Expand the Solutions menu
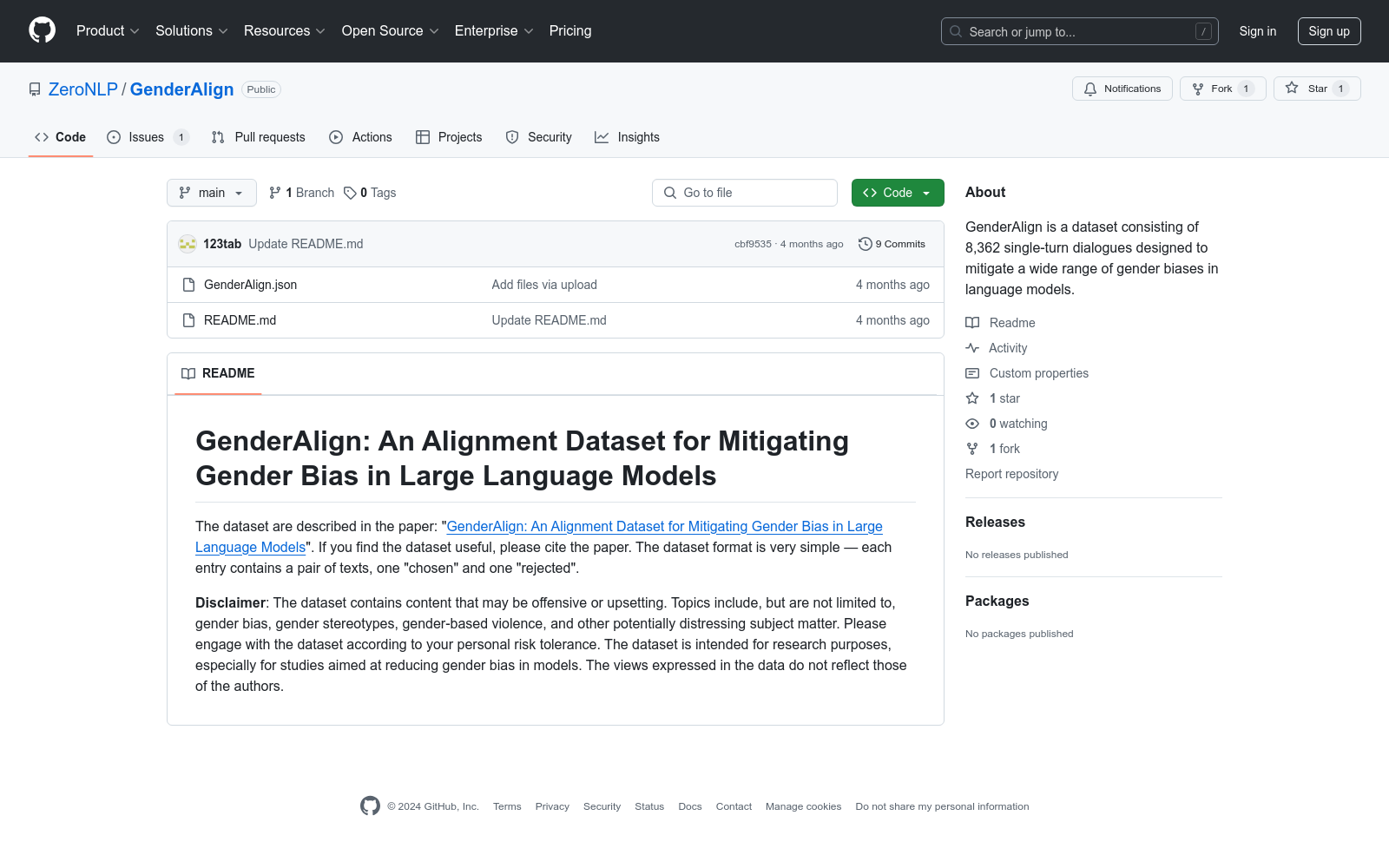 coord(192,31)
